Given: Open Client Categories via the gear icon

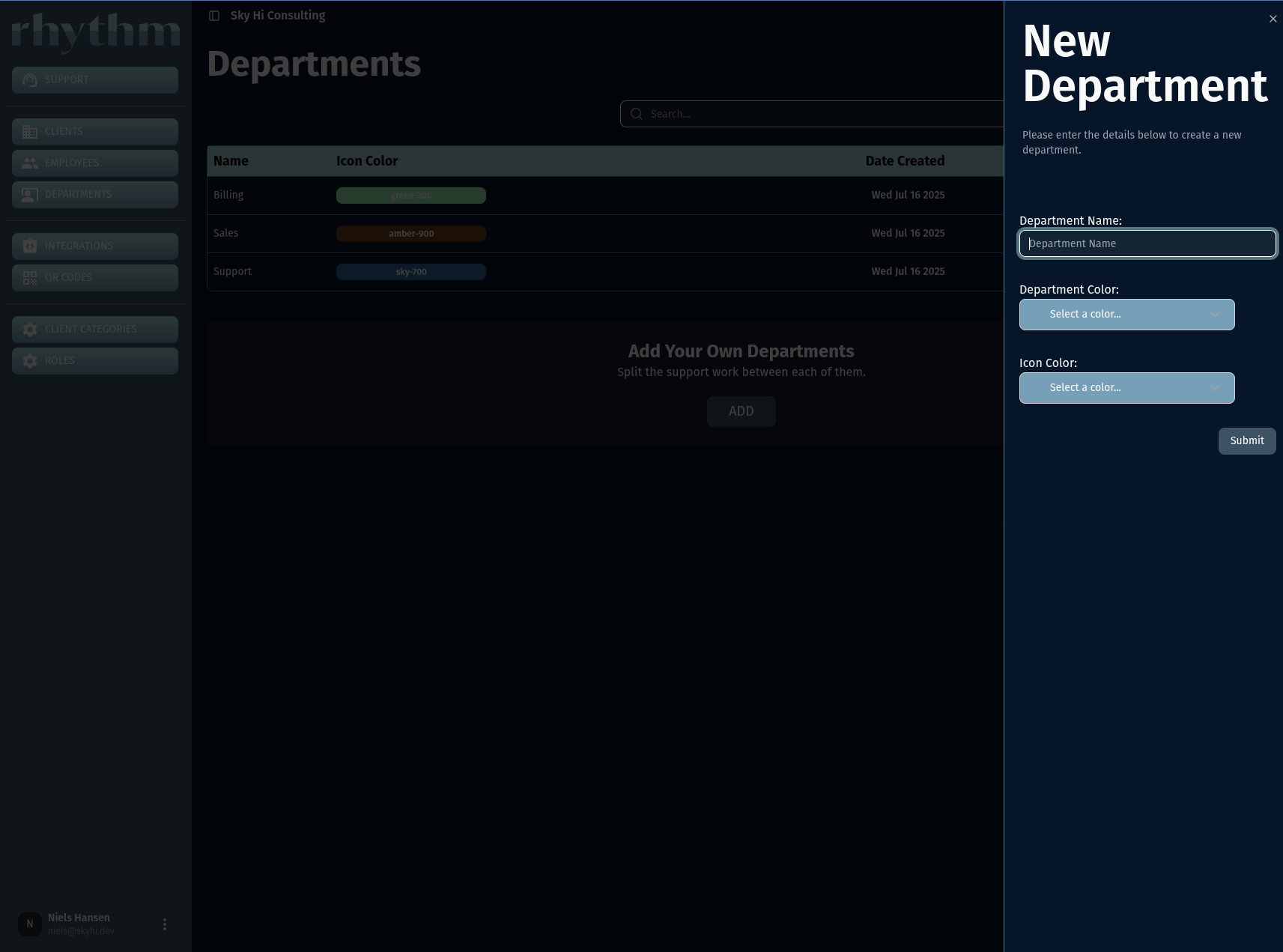Looking at the screenshot, I should coord(30,329).
